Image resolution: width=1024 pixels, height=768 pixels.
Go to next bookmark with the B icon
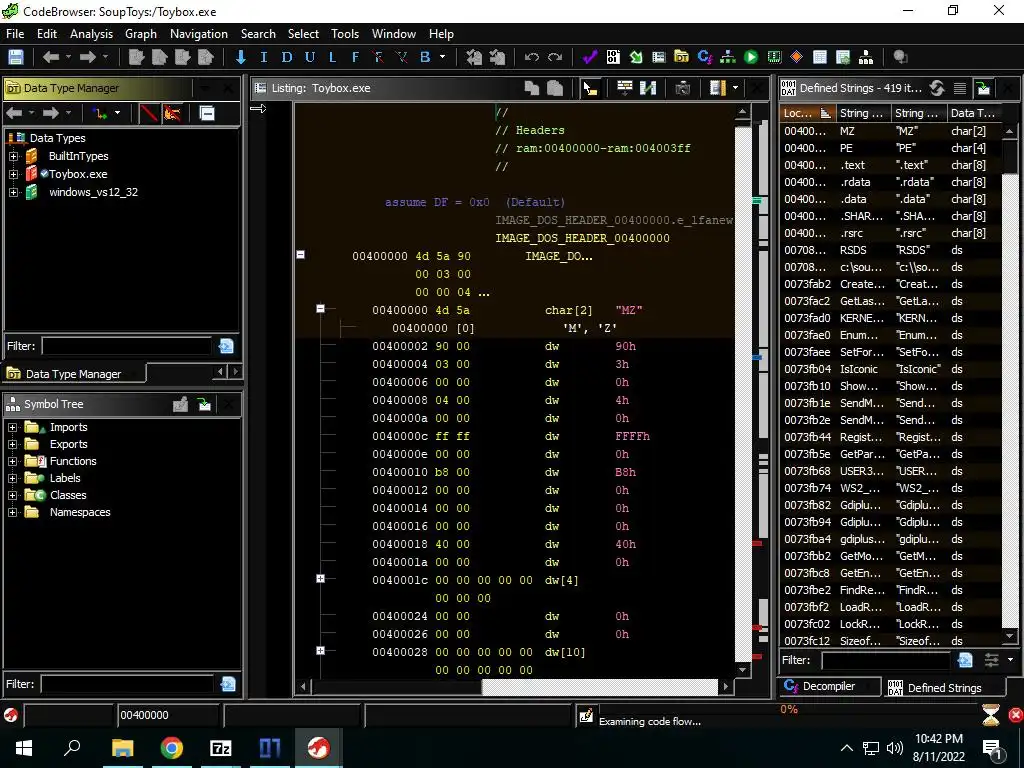[425, 57]
